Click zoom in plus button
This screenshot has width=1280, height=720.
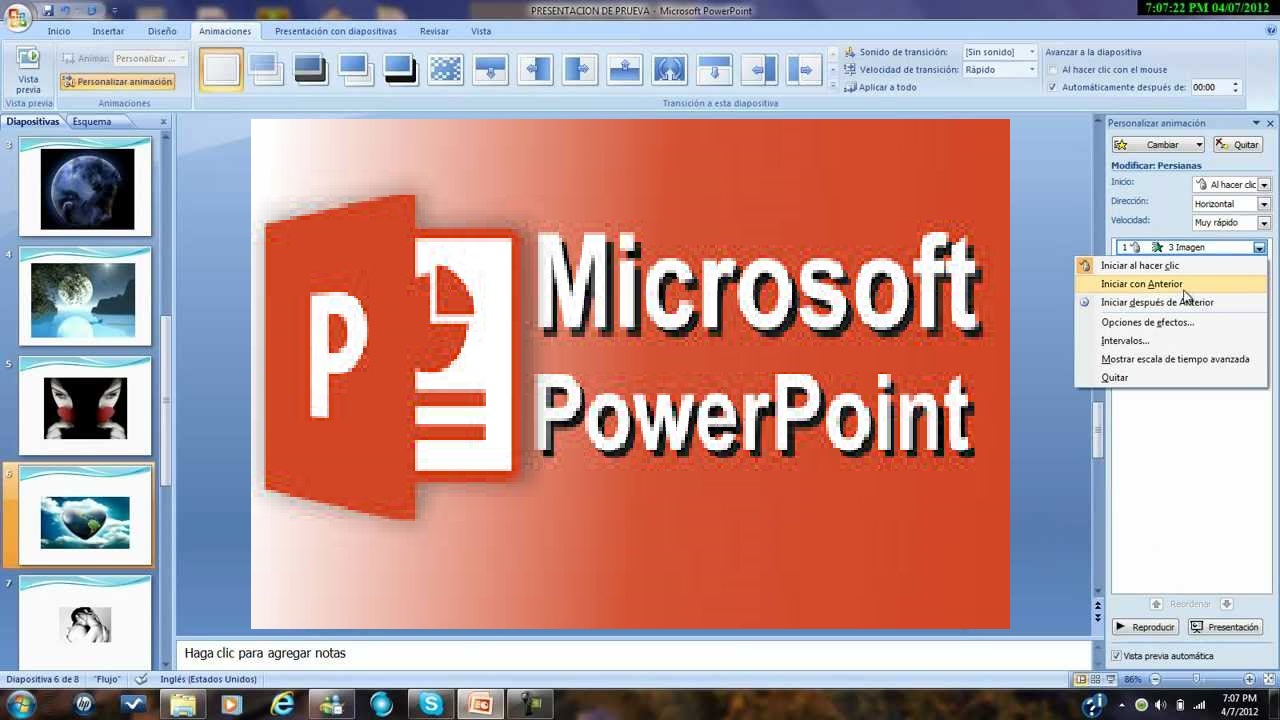[x=1250, y=679]
